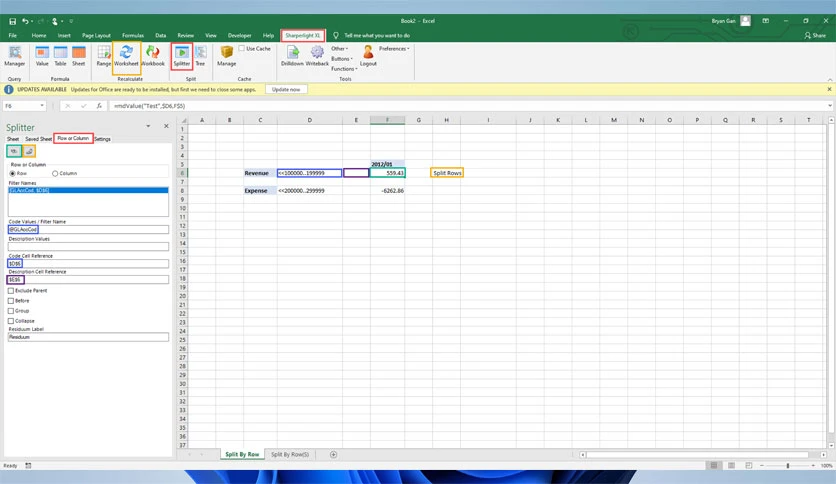Click the insert function fx button
836x484 pixels.
[99, 106]
